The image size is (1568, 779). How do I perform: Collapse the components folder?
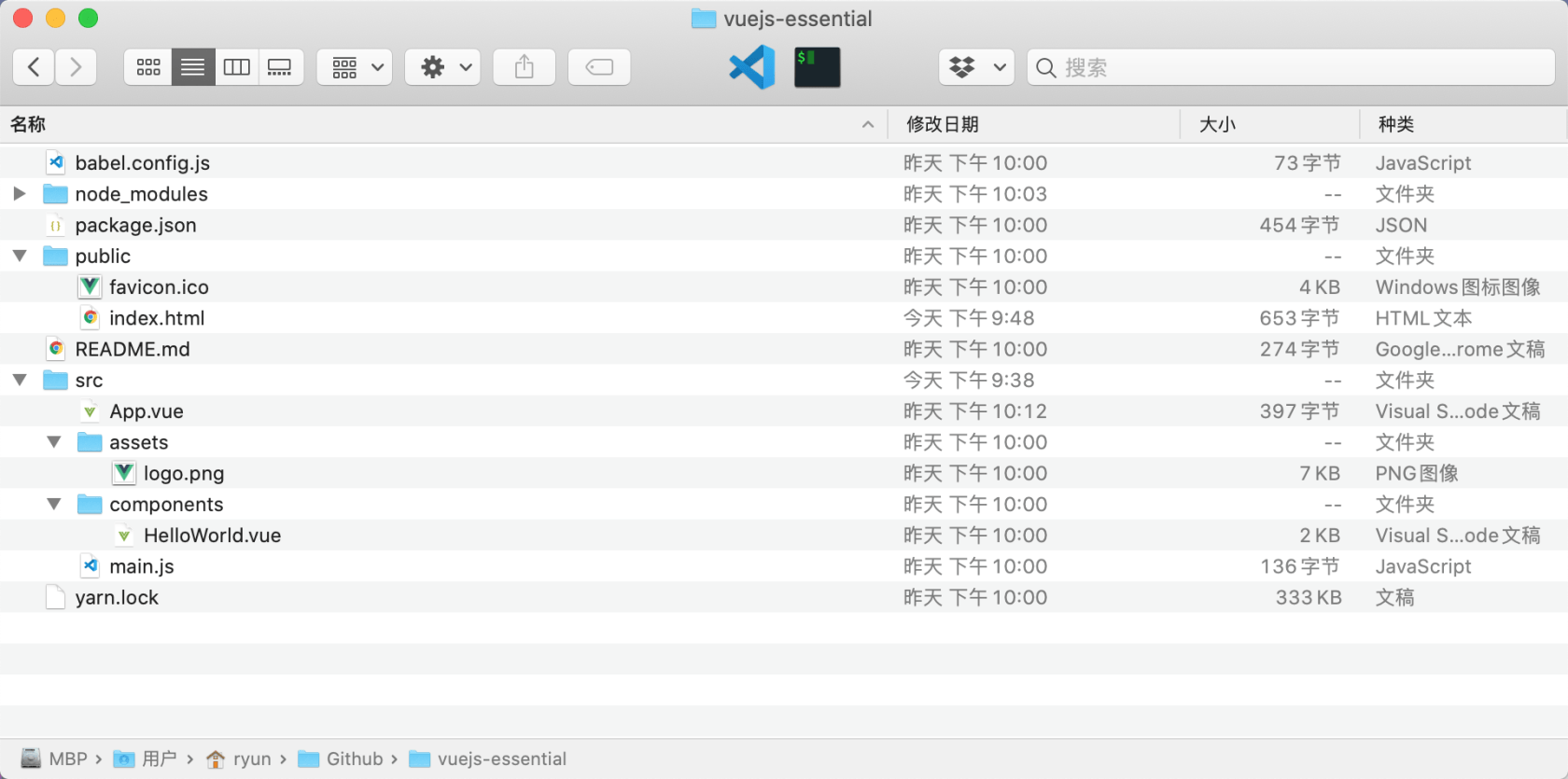pos(54,504)
